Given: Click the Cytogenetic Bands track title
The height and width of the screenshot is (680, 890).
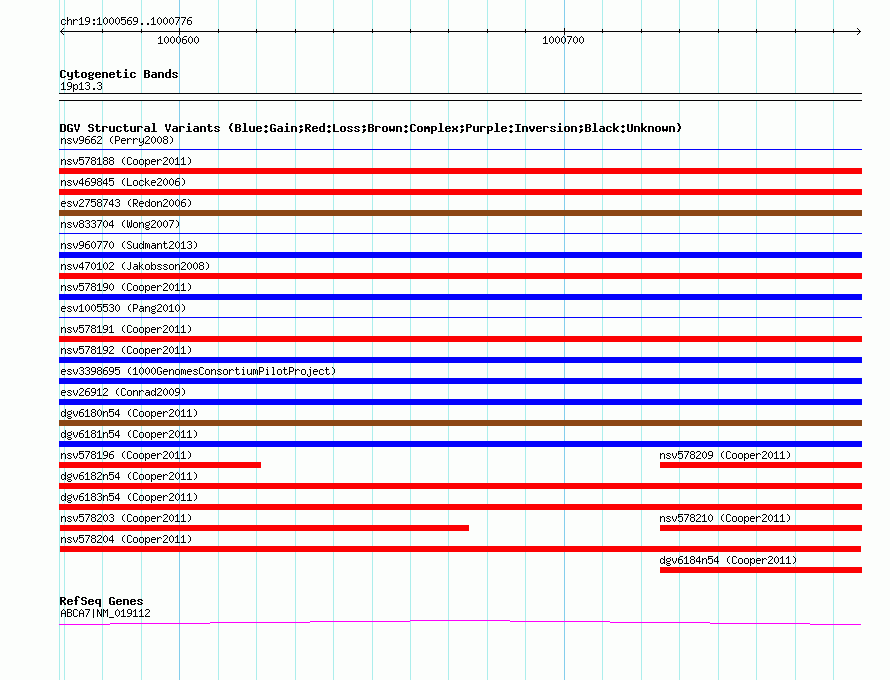Looking at the screenshot, I should coord(119,74).
